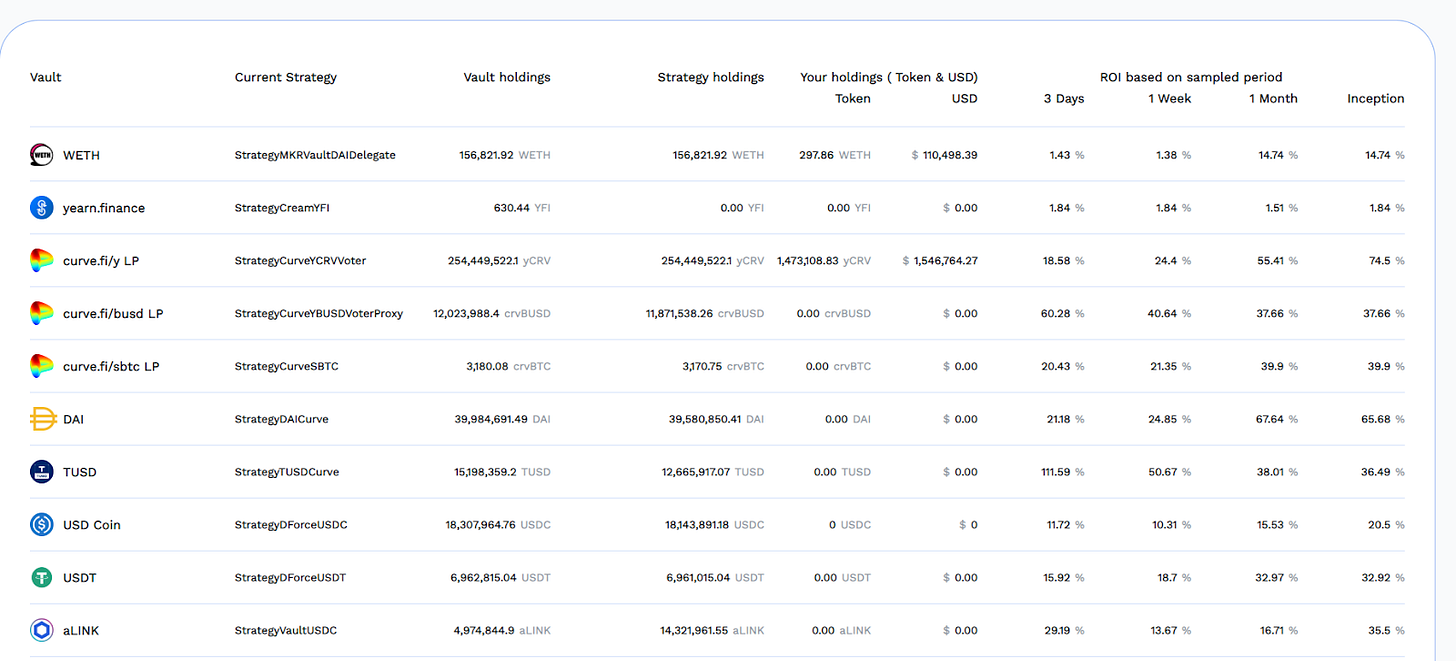Click the yearn.finance vault icon
The width and height of the screenshot is (1456, 661).
point(41,208)
